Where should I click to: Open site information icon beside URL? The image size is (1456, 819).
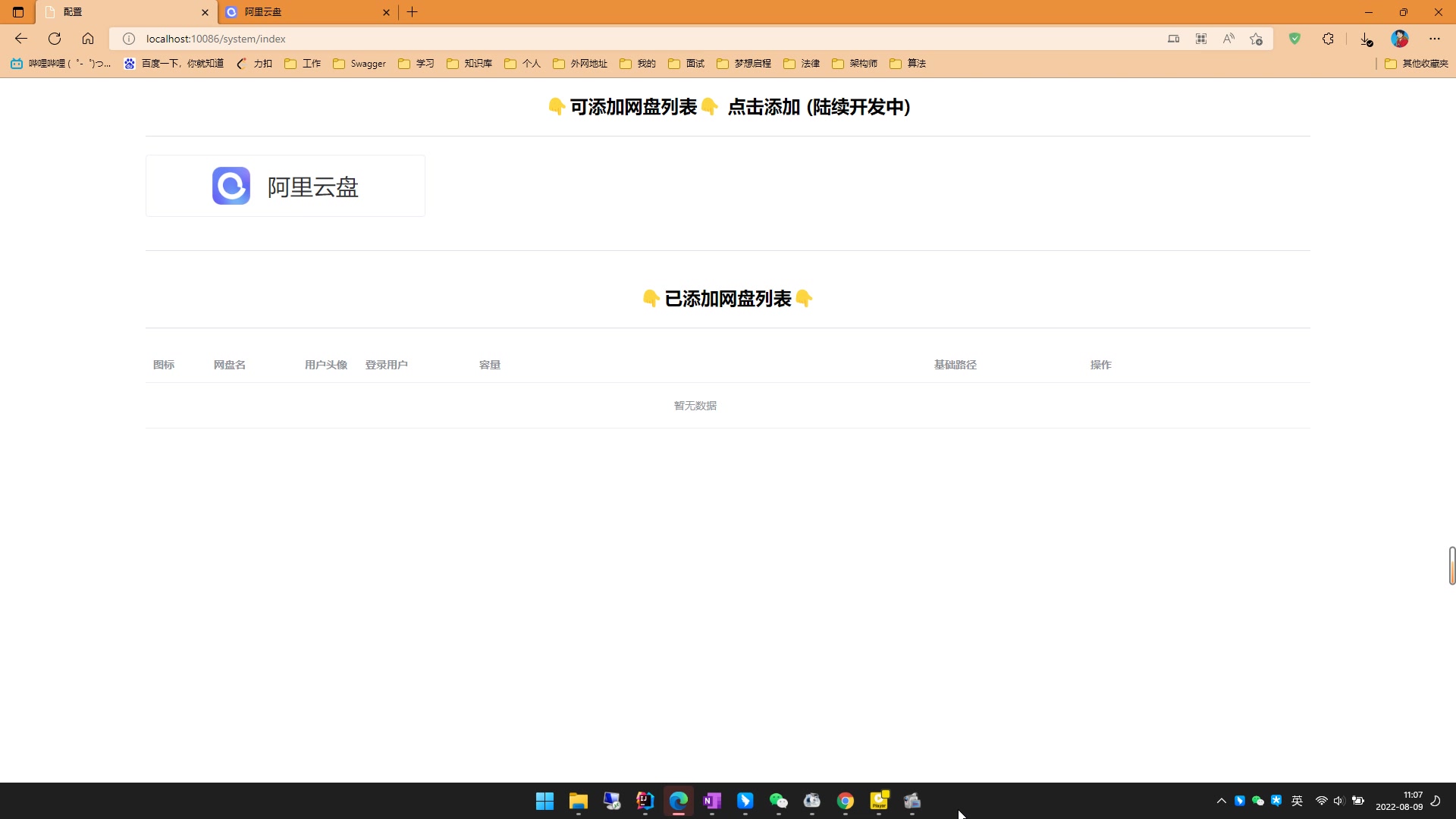tap(129, 39)
